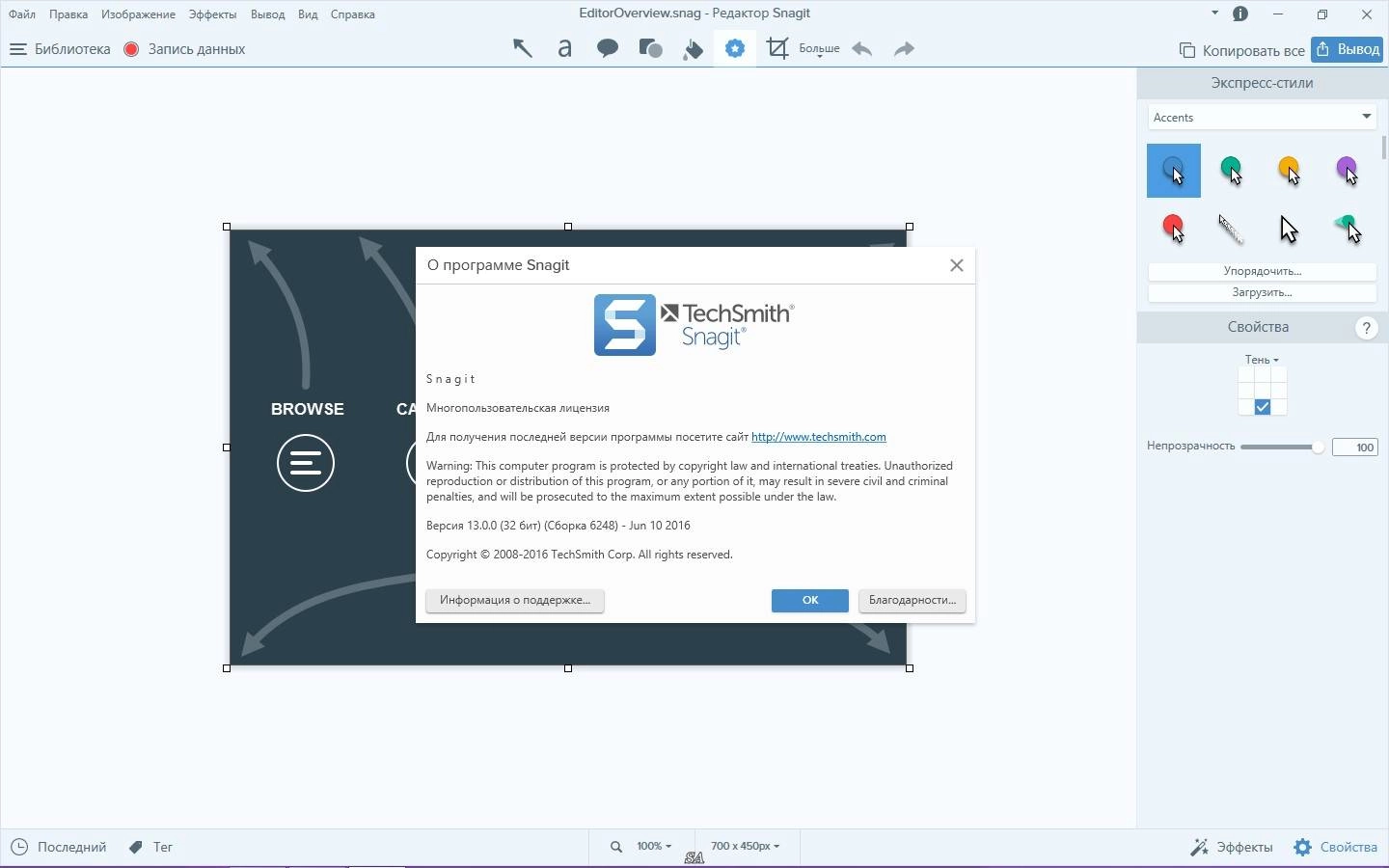Choose the Callout speech bubble tool

(x=608, y=48)
